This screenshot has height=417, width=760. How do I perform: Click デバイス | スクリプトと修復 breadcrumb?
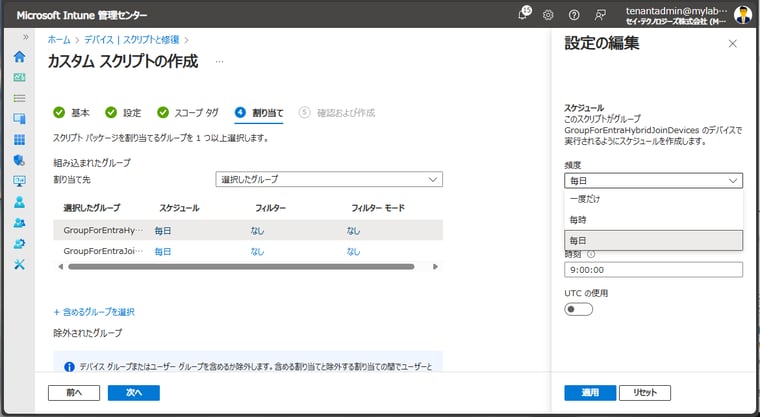132,40
